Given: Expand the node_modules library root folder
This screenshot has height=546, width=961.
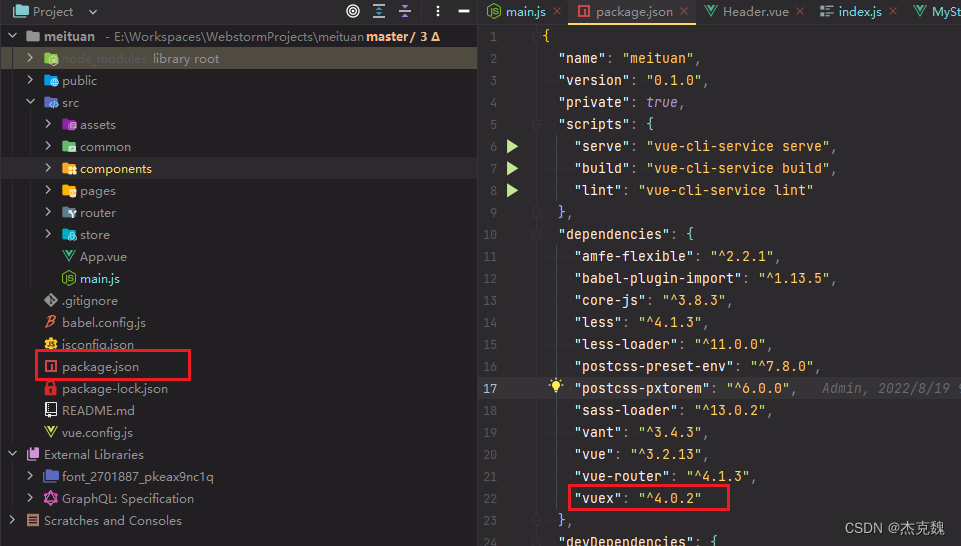Looking at the screenshot, I should click(x=30, y=58).
